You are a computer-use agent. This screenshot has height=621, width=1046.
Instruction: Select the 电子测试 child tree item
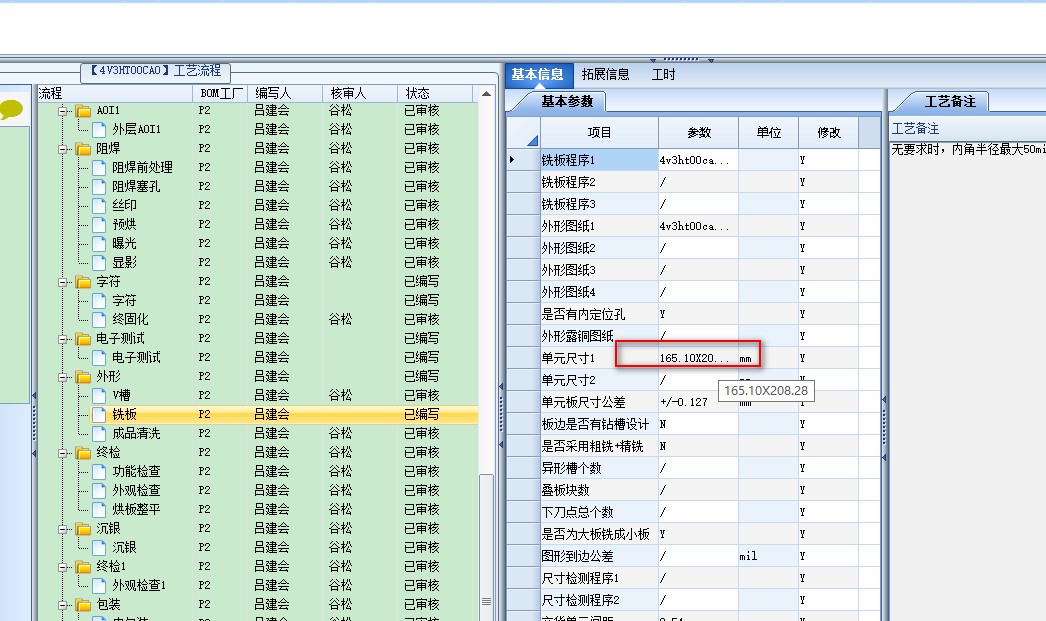[x=136, y=358]
